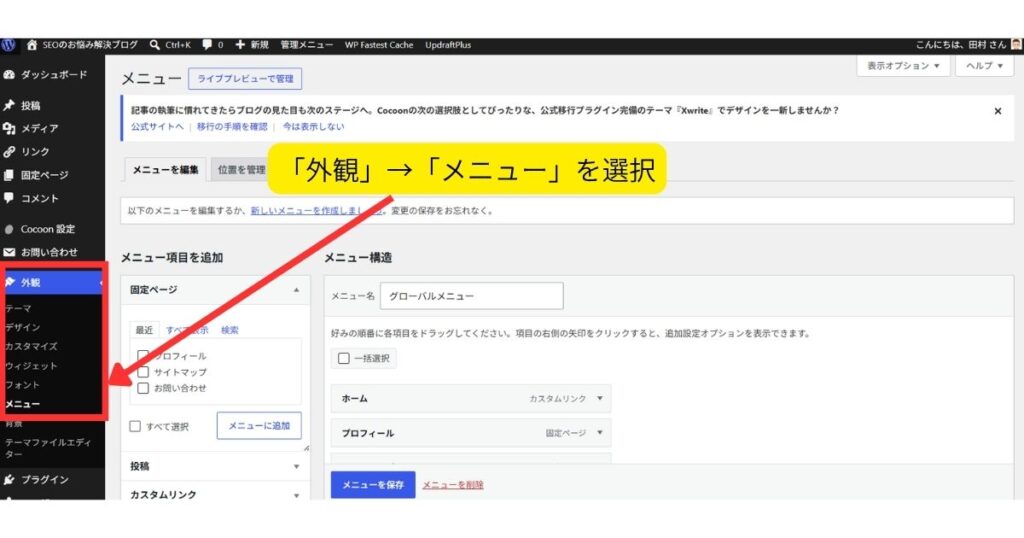
Task: Click the 新しいメニューを作成しましょう link
Action: (x=316, y=211)
